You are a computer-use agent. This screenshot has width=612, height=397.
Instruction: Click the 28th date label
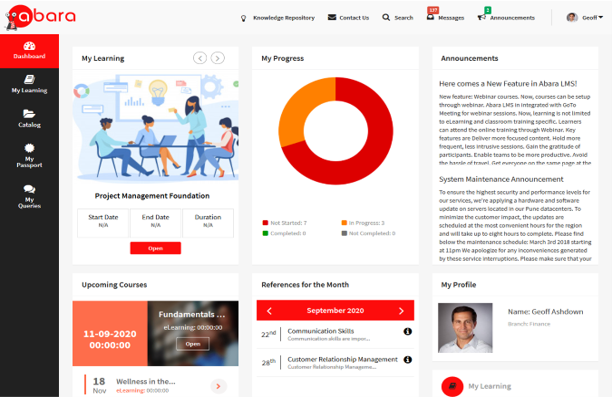[269, 362]
